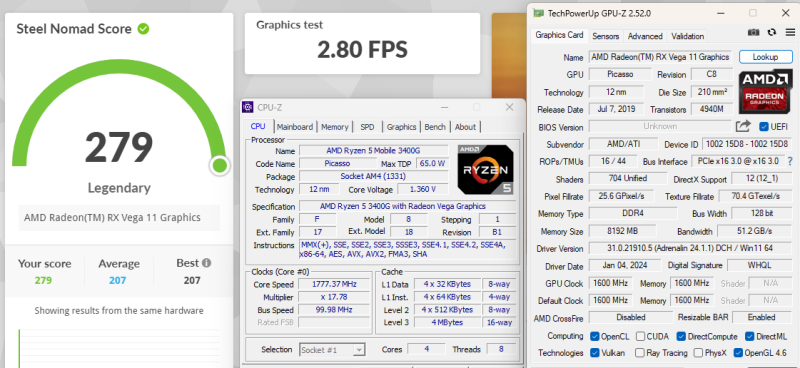Switch to the Mainboard tab
This screenshot has width=800, height=368.
295,127
